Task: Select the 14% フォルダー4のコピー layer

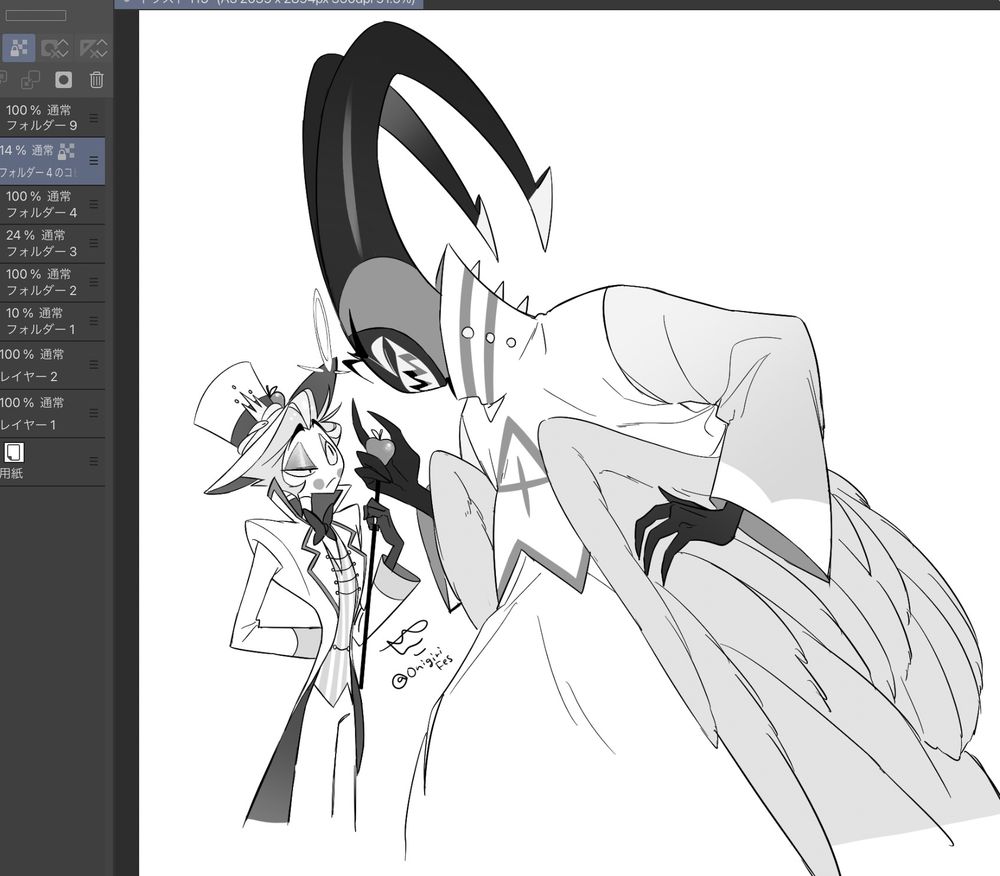Action: click(52, 161)
